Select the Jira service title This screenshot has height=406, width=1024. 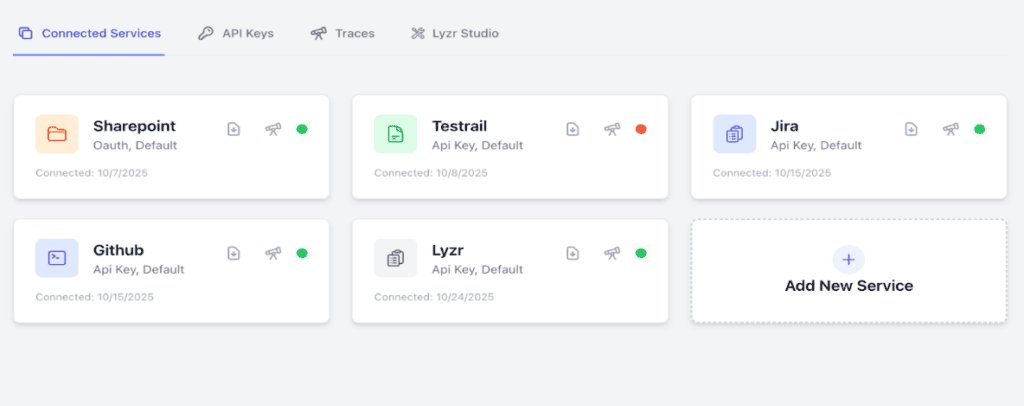coord(784,126)
